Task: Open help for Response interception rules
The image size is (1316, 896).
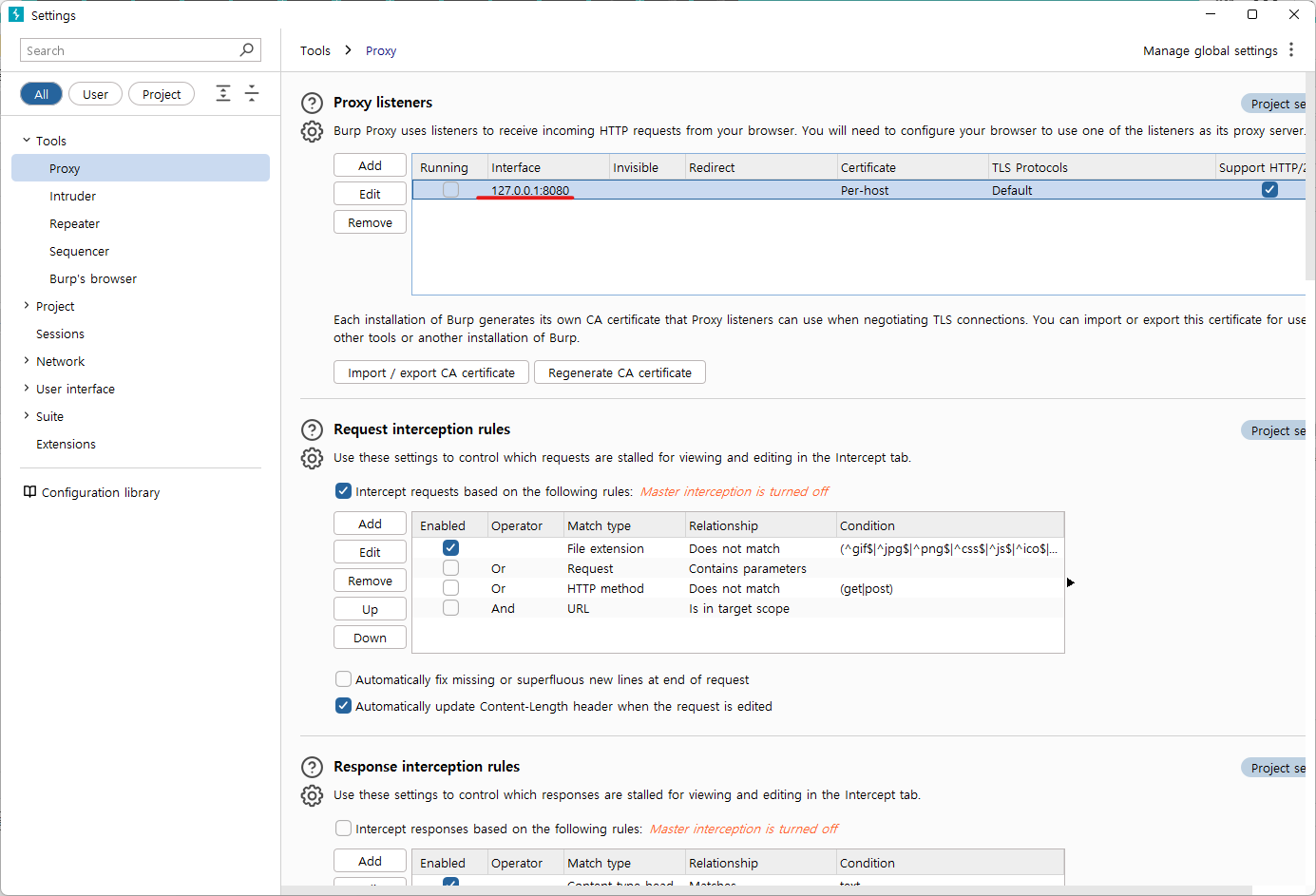Action: 312,767
